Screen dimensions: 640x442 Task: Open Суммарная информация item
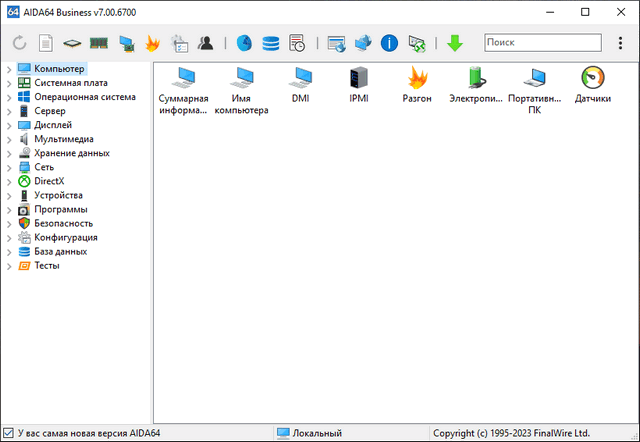[184, 88]
